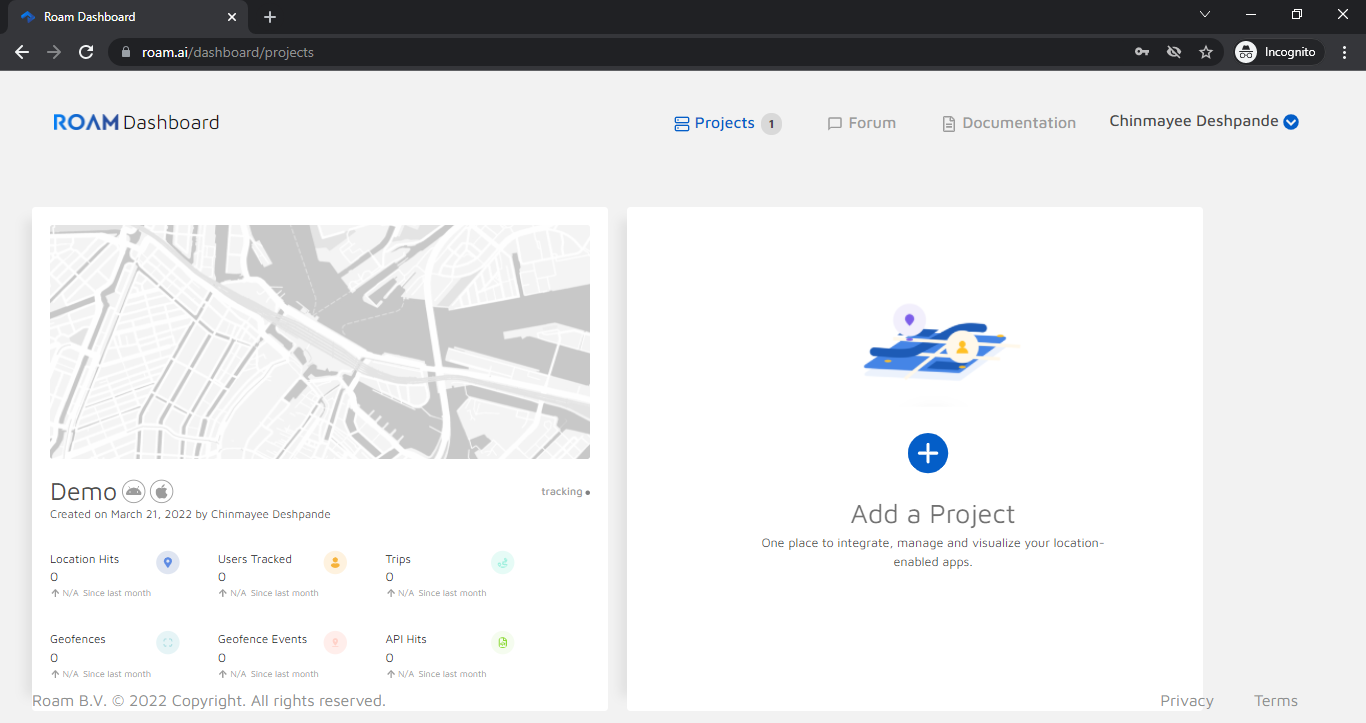1366x723 pixels.
Task: Click the Geofence Events icon
Action: click(335, 642)
